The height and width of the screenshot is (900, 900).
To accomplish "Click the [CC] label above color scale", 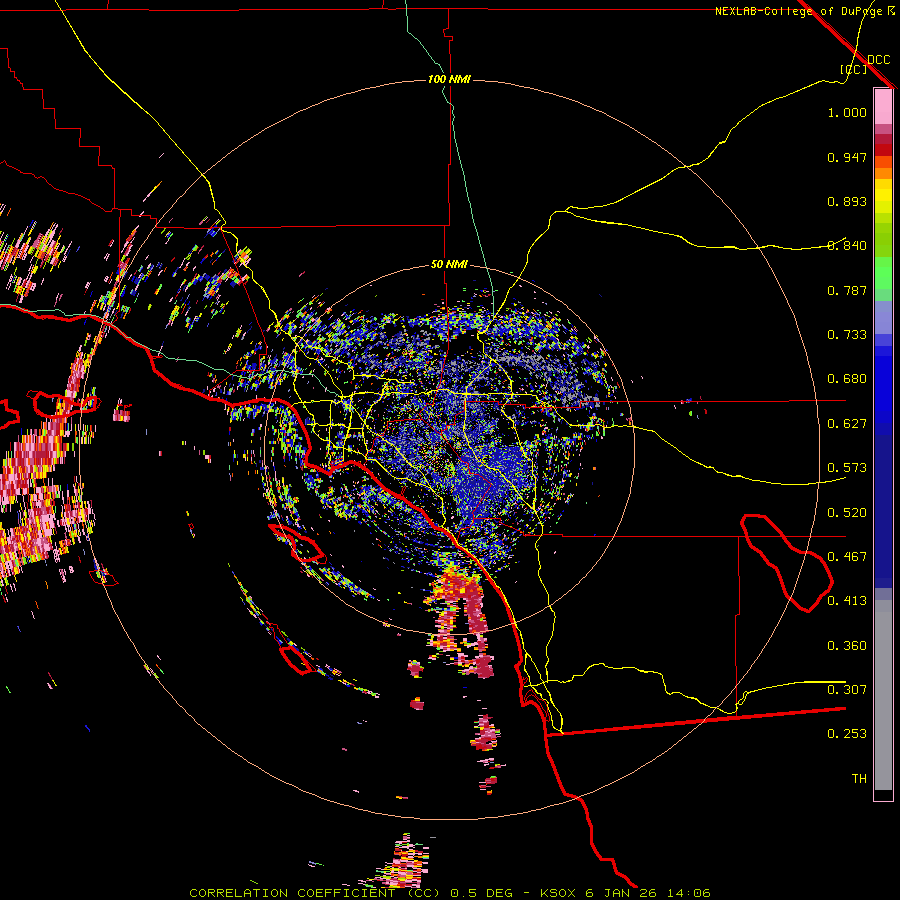I will tap(854, 69).
